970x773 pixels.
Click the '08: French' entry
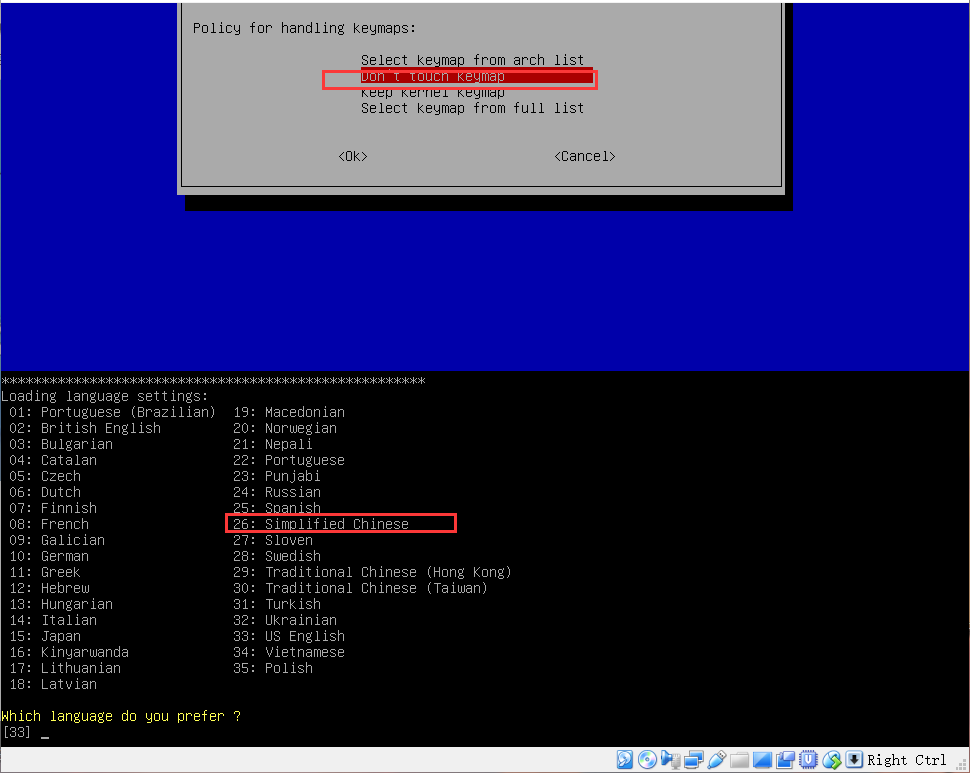(x=49, y=524)
